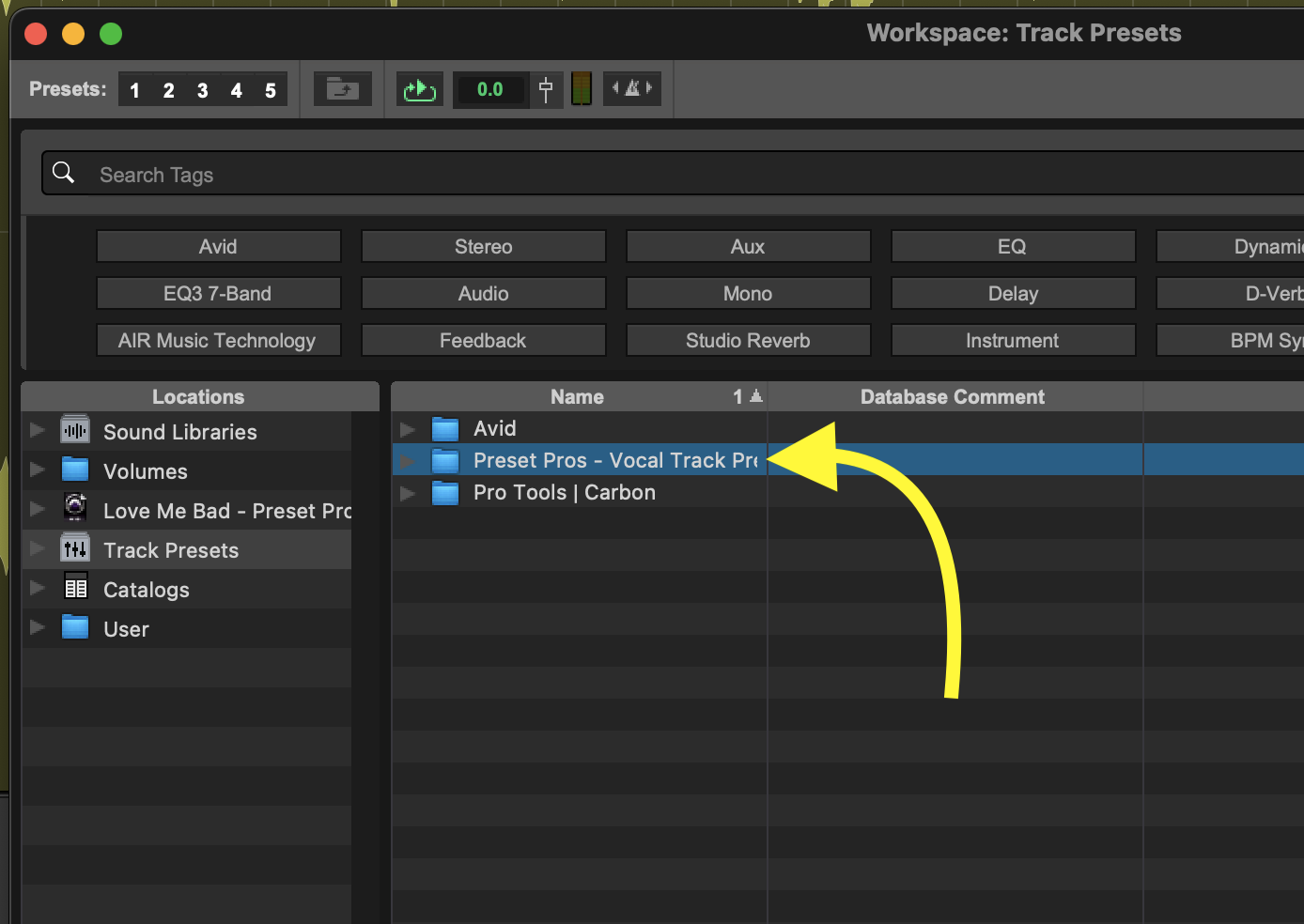Filter by the Aux tag
This screenshot has width=1304, height=924.
pyautogui.click(x=748, y=246)
